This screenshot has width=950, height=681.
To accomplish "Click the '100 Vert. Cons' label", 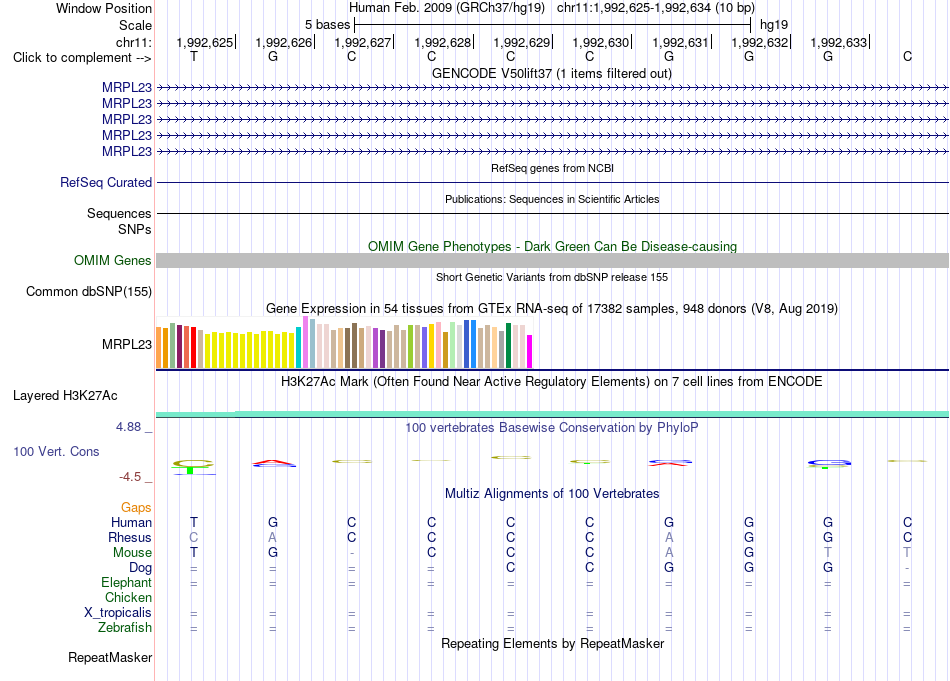I will 56,451.
